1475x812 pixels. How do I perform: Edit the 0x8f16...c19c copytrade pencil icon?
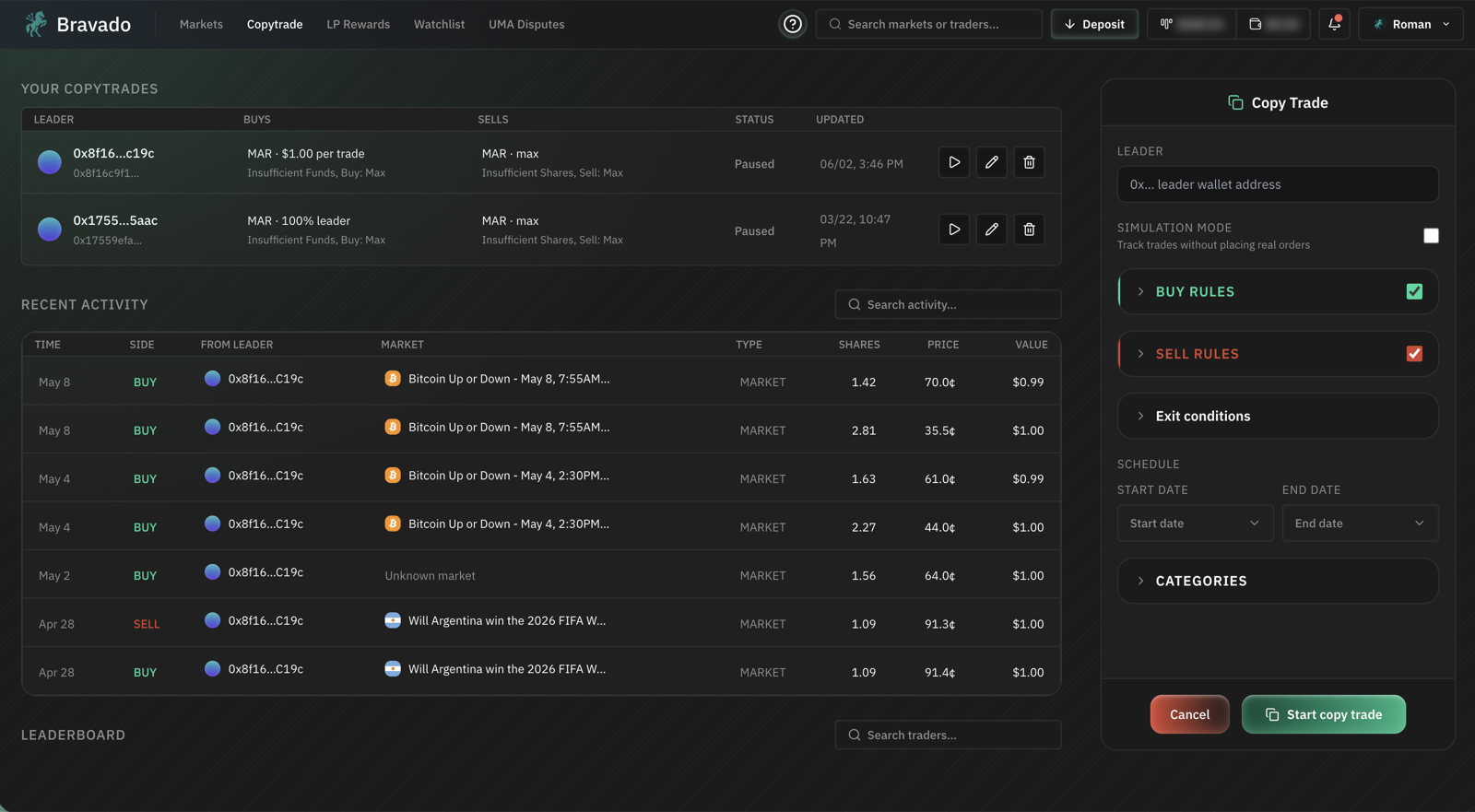pyautogui.click(x=992, y=162)
